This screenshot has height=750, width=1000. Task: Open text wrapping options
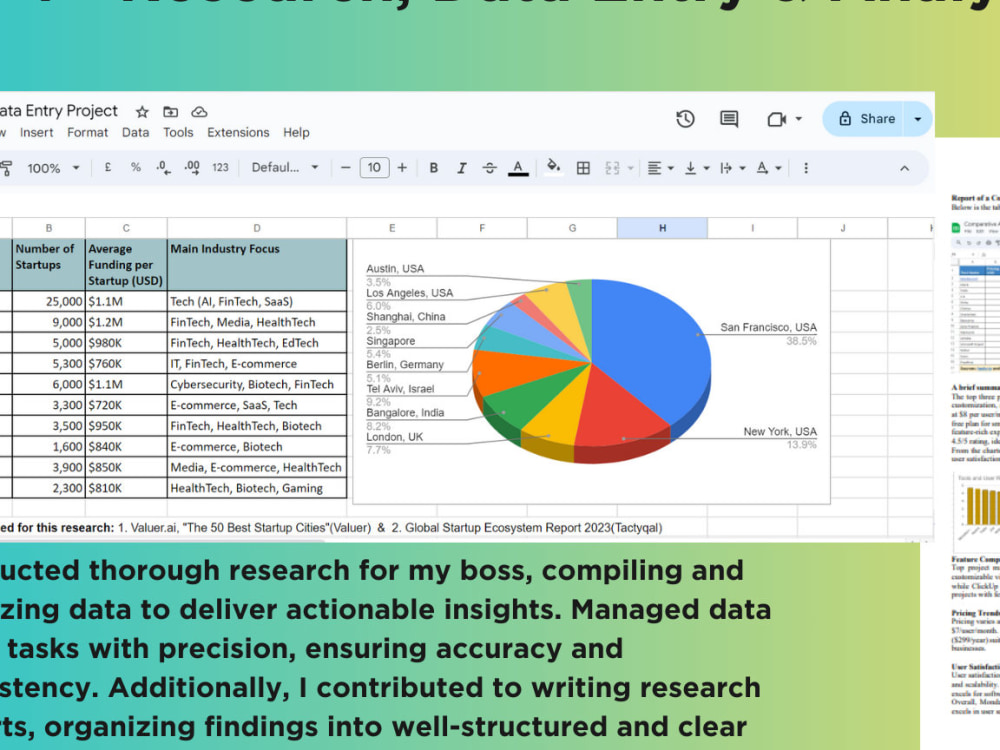(732, 168)
